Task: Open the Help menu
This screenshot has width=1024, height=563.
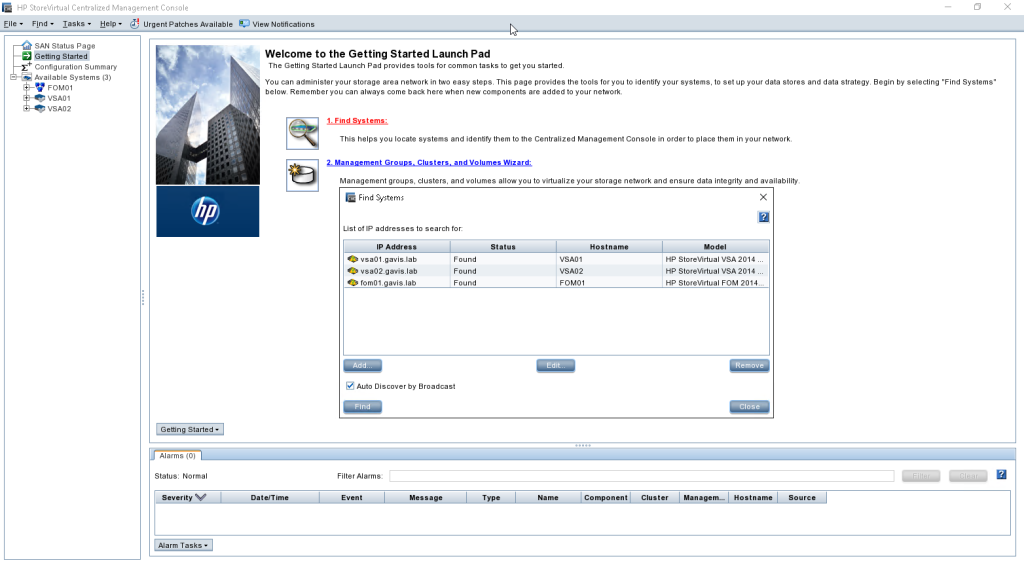Action: (x=110, y=24)
